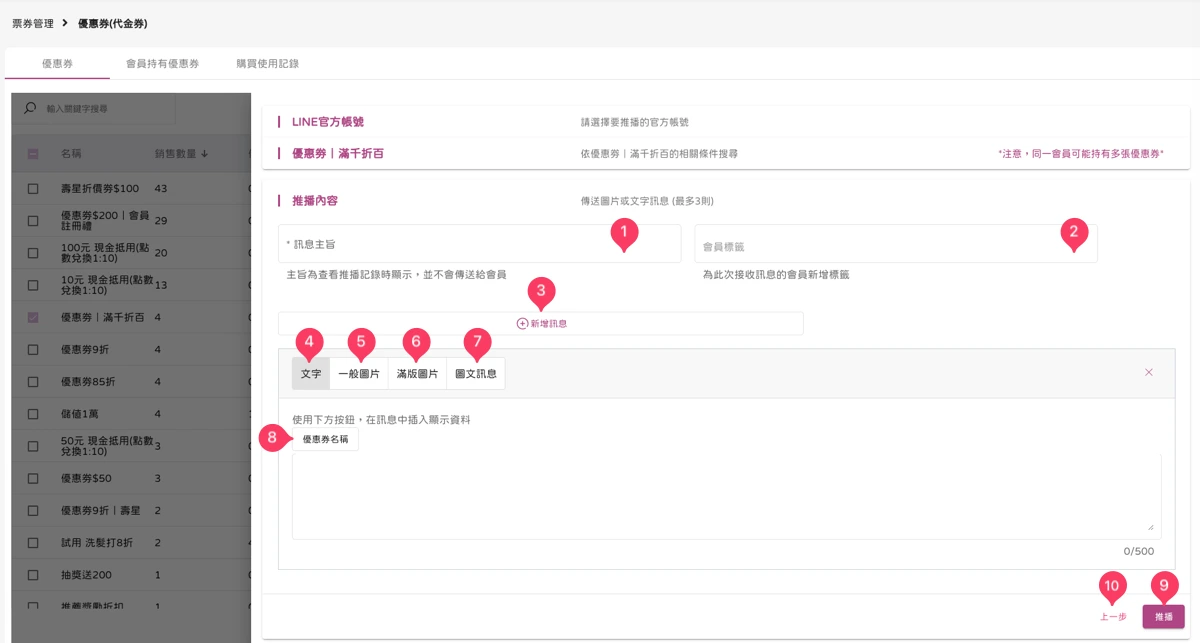Check the 抽獎送200 row checkbox
This screenshot has width=1200, height=643.
pyautogui.click(x=33, y=575)
